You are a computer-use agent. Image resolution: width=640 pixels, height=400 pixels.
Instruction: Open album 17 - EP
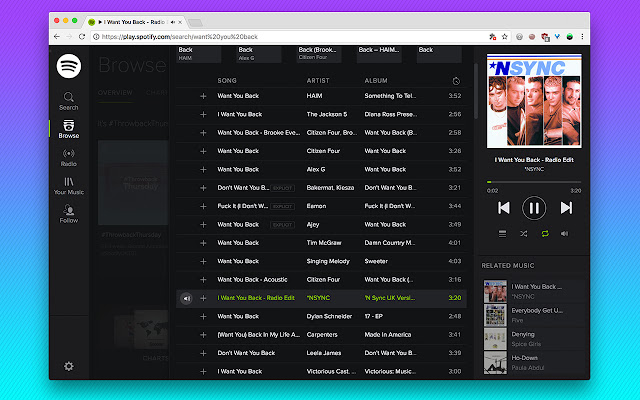coord(373,316)
